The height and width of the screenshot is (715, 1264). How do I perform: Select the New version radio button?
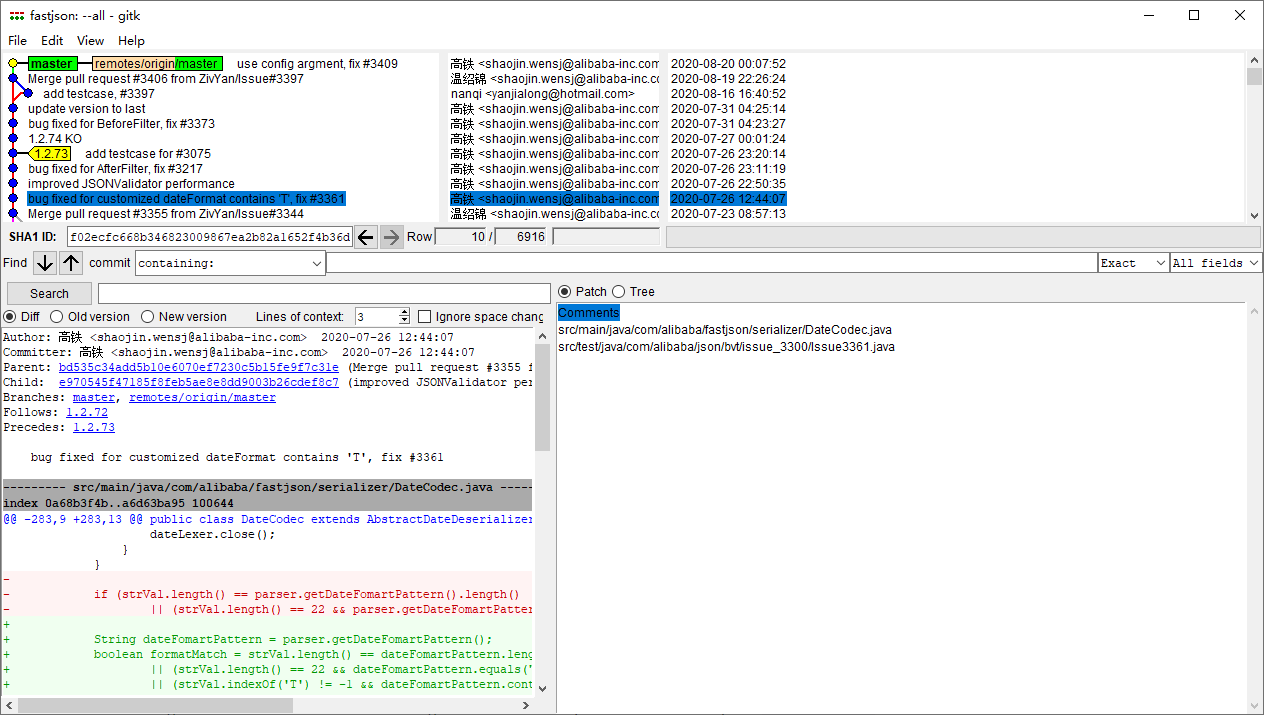[147, 317]
